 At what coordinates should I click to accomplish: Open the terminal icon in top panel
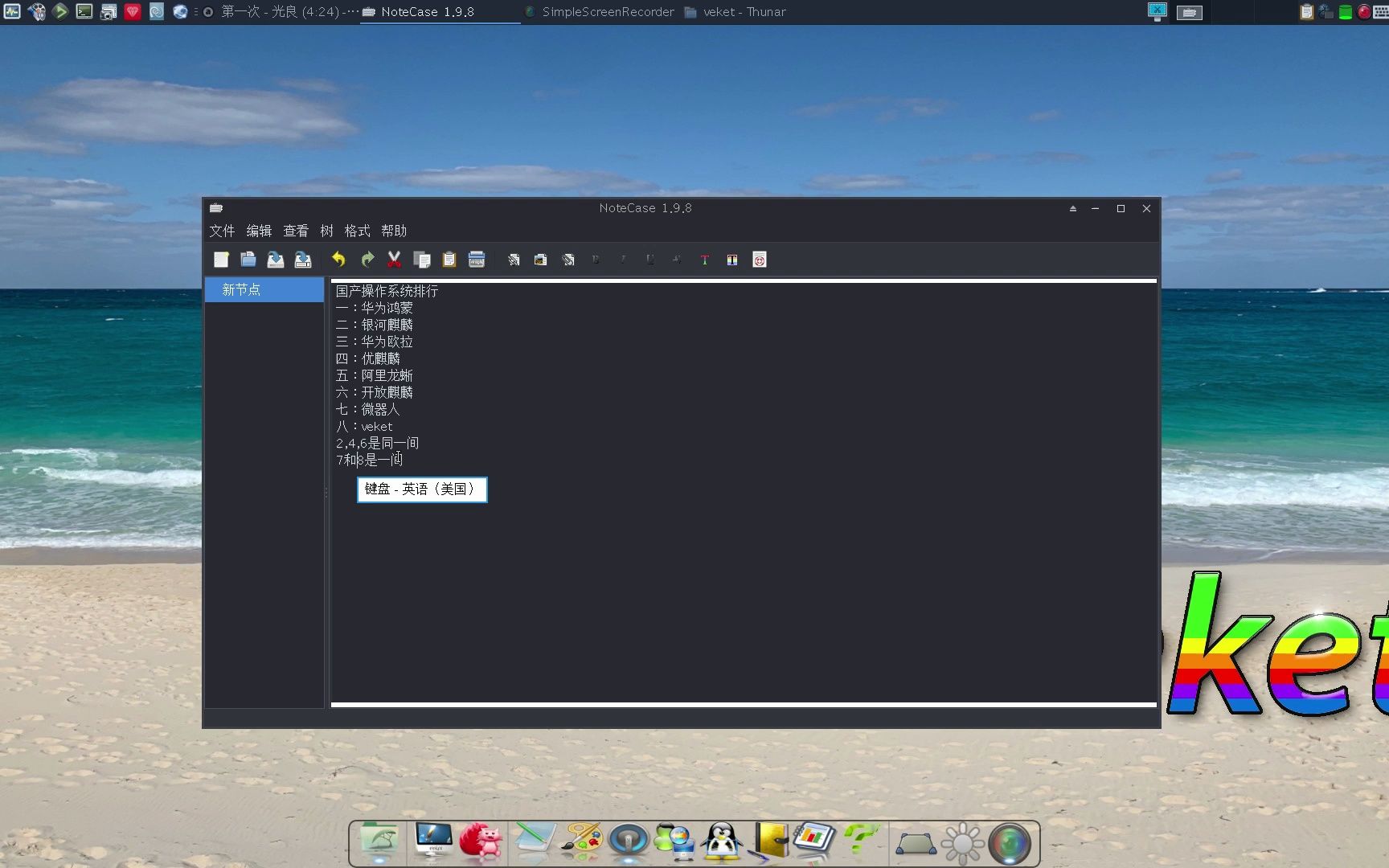coord(84,11)
